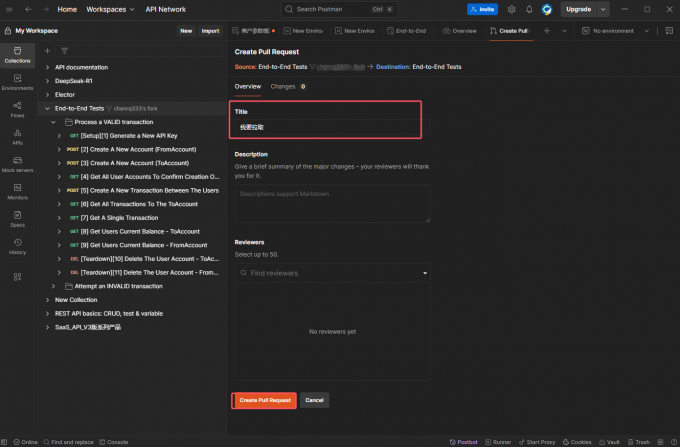The height and width of the screenshot is (447, 680).
Task: Open the APIs sidebar panel
Action: click(x=17, y=137)
